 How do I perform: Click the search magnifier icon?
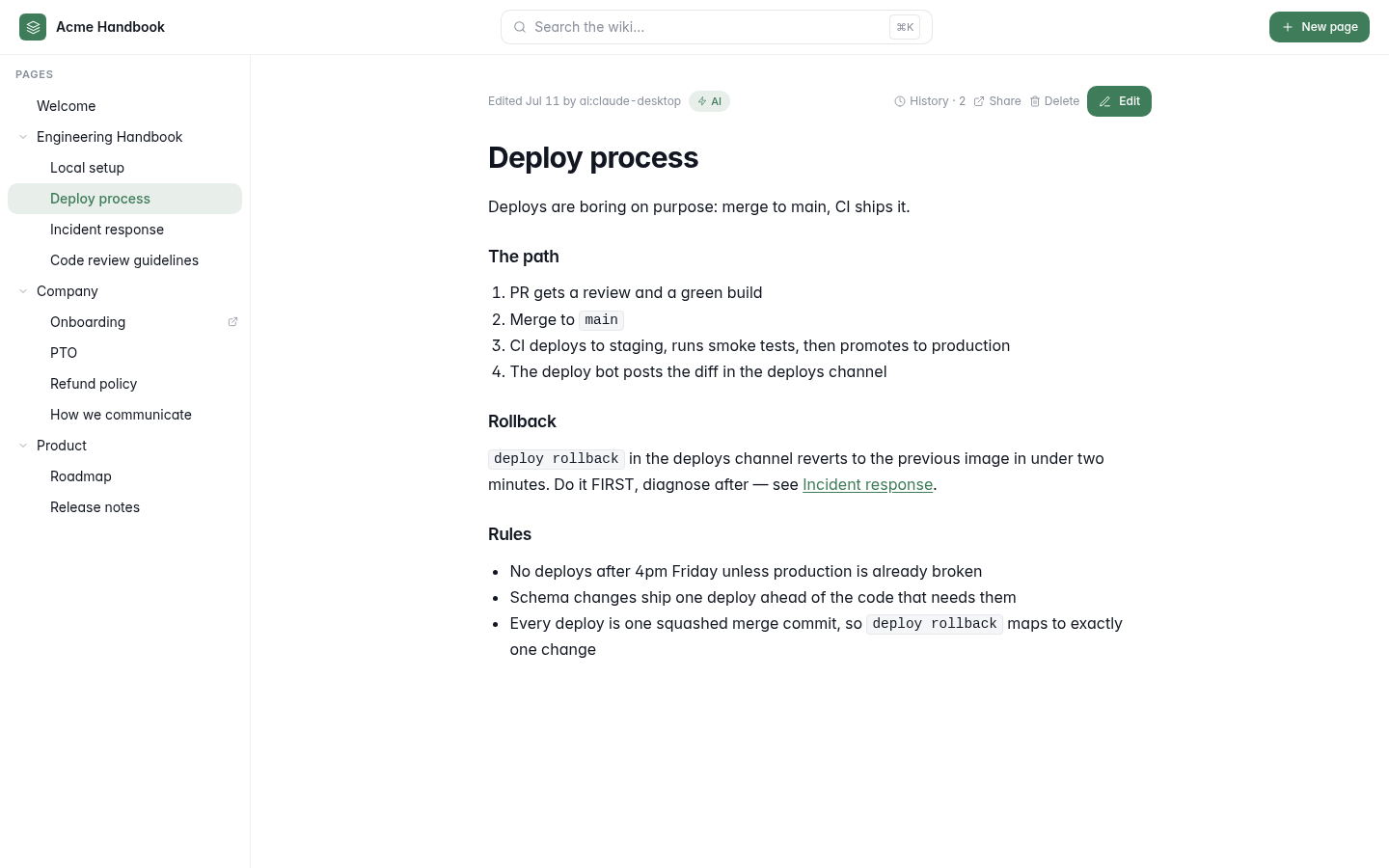click(520, 27)
